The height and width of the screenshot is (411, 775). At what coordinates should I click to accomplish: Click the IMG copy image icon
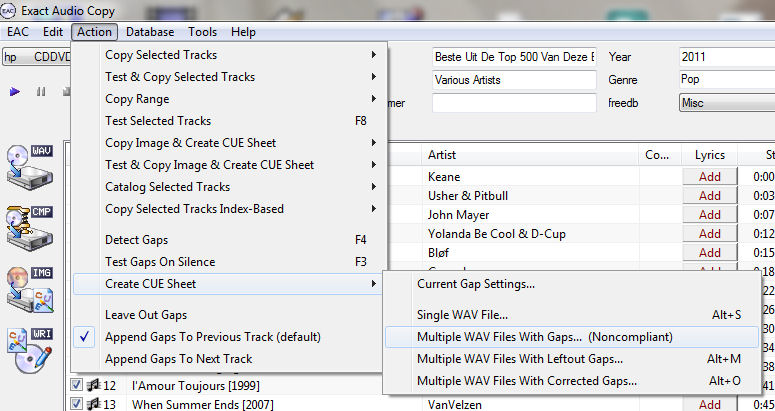click(x=30, y=289)
